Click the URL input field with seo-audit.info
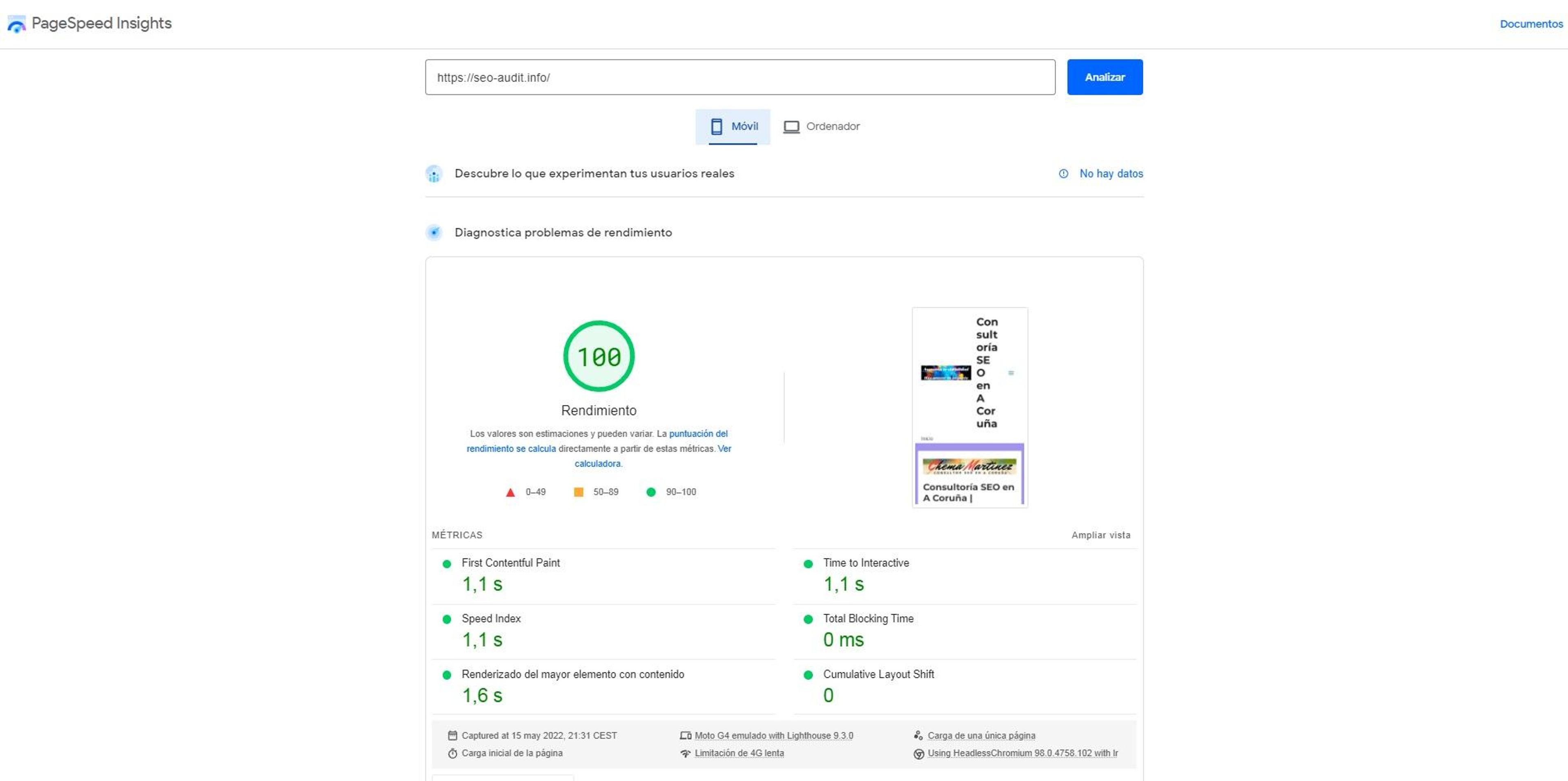1568x781 pixels. click(740, 77)
